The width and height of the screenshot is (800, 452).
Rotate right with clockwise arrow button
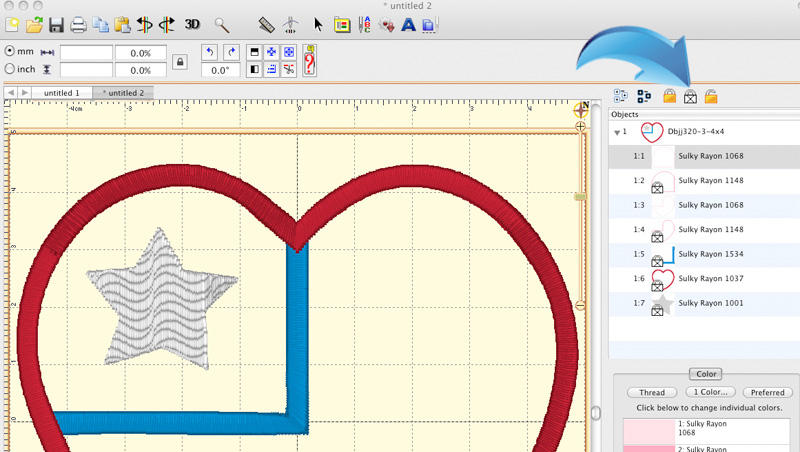pos(232,52)
